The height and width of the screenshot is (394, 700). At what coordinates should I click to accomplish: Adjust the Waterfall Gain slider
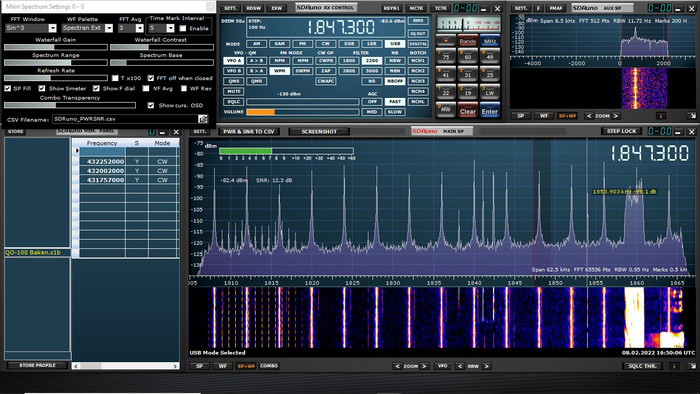pyautogui.click(x=56, y=47)
